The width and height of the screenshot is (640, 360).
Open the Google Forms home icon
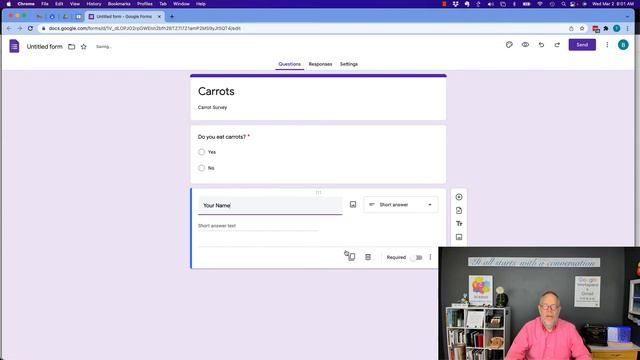(x=14, y=46)
